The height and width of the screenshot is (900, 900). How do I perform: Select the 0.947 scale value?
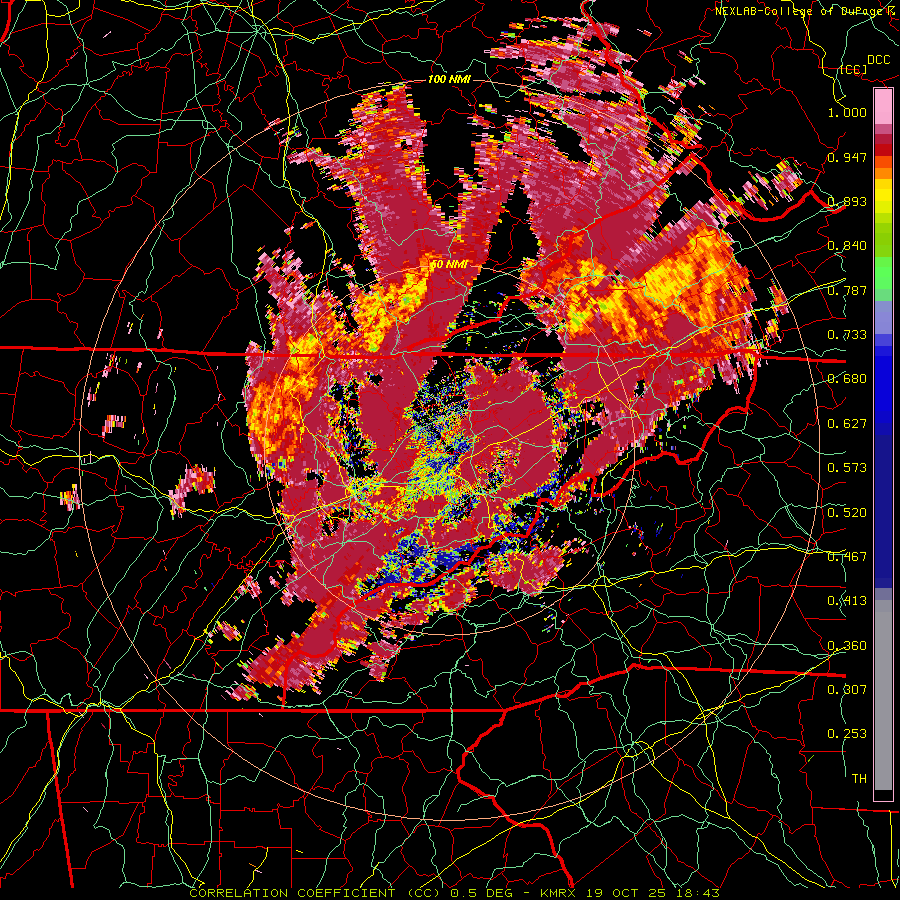[847, 157]
